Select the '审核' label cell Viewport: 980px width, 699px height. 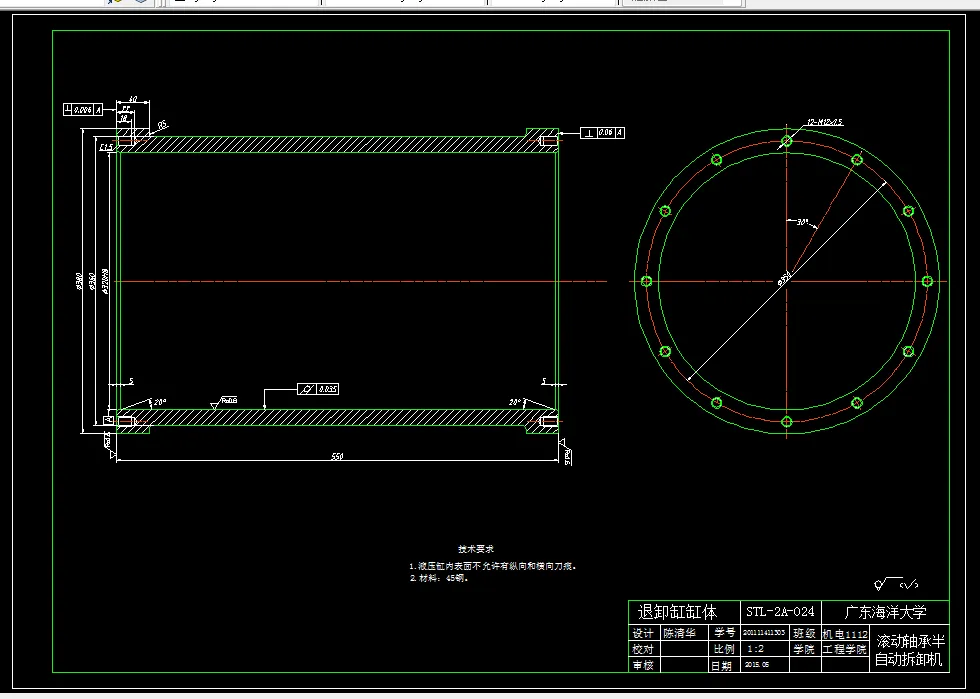(x=643, y=665)
